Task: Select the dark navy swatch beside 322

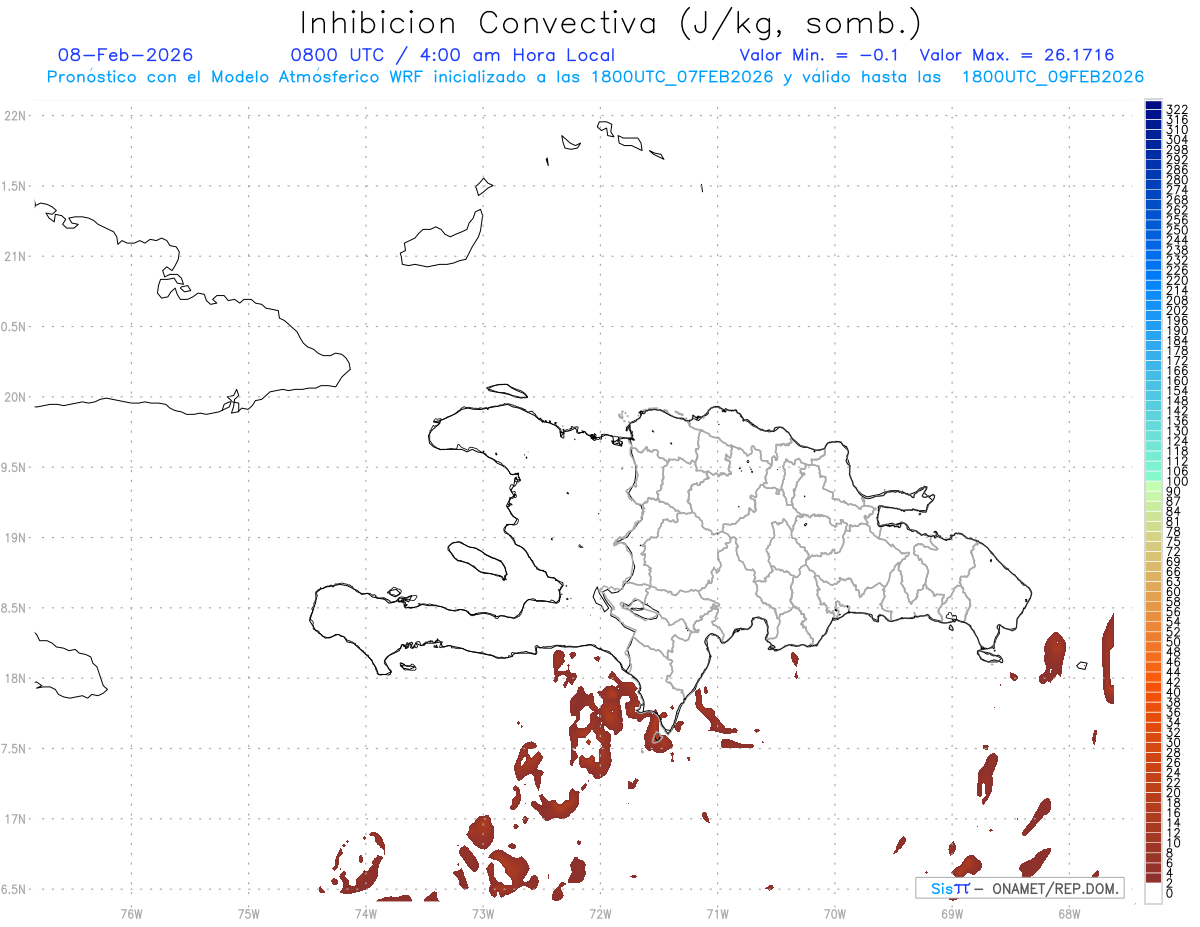Action: [x=1154, y=107]
